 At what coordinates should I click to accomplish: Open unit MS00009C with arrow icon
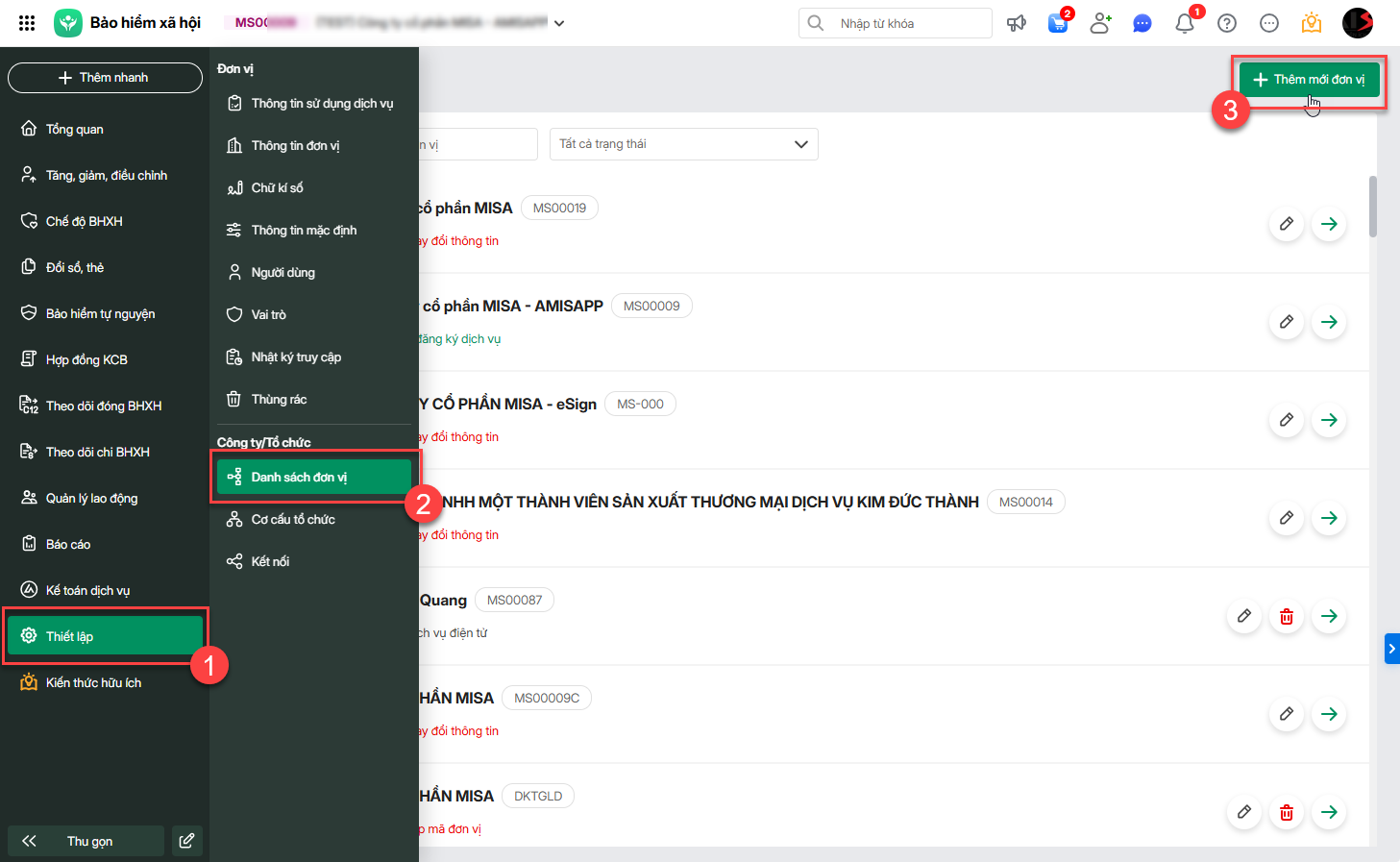tap(1329, 714)
